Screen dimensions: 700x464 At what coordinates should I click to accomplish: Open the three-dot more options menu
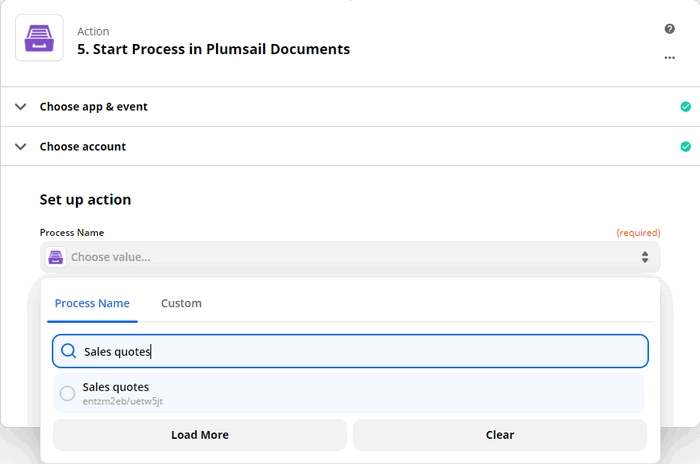[x=669, y=58]
